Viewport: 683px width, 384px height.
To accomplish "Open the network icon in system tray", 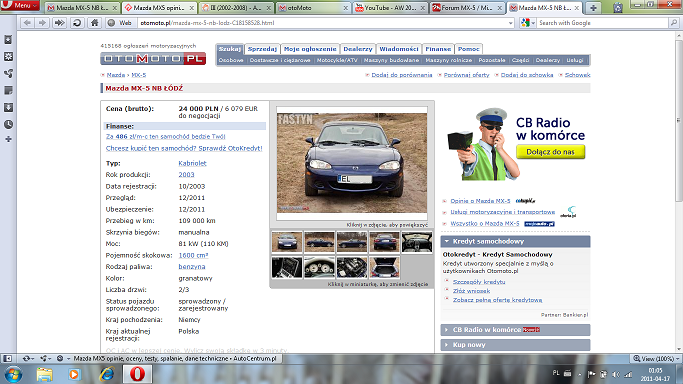I will (x=628, y=374).
